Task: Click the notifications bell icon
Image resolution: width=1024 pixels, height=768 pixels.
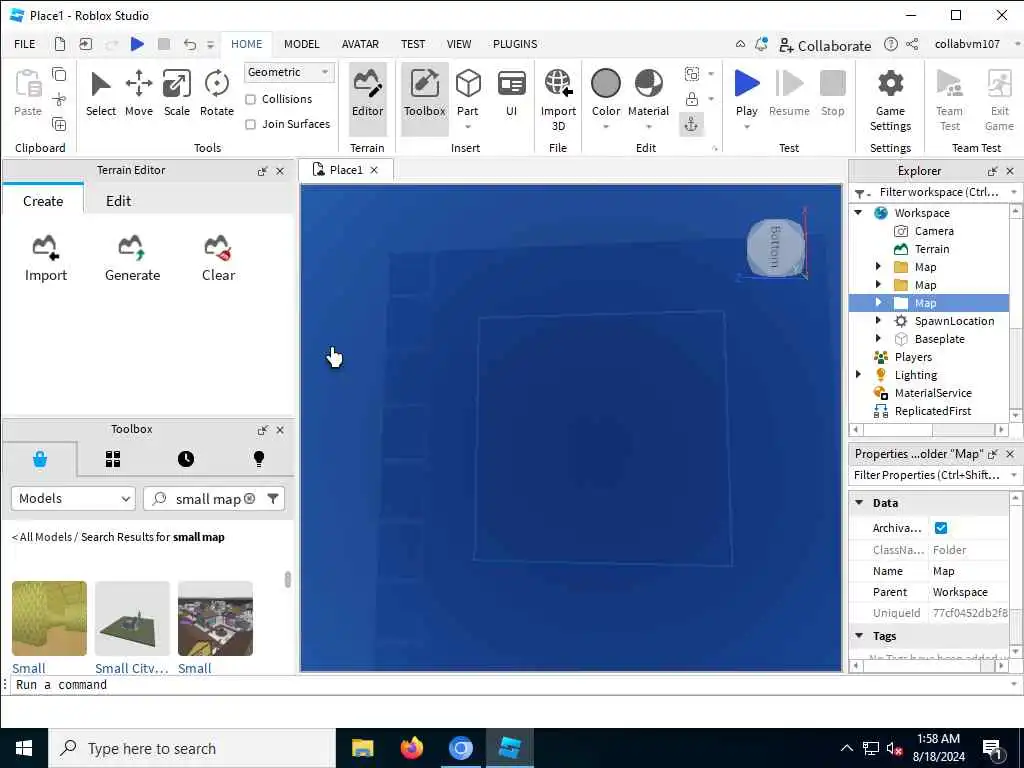Action: tap(761, 44)
